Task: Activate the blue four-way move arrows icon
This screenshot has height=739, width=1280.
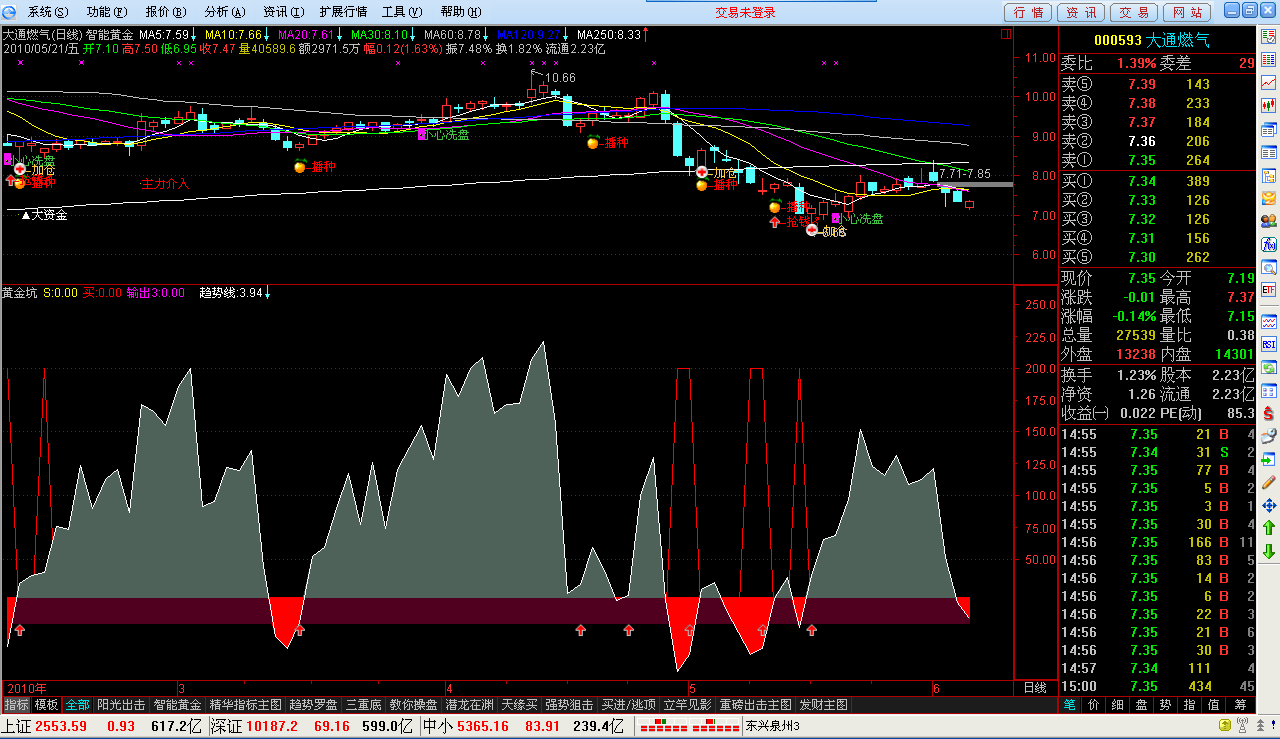Action: click(1268, 505)
